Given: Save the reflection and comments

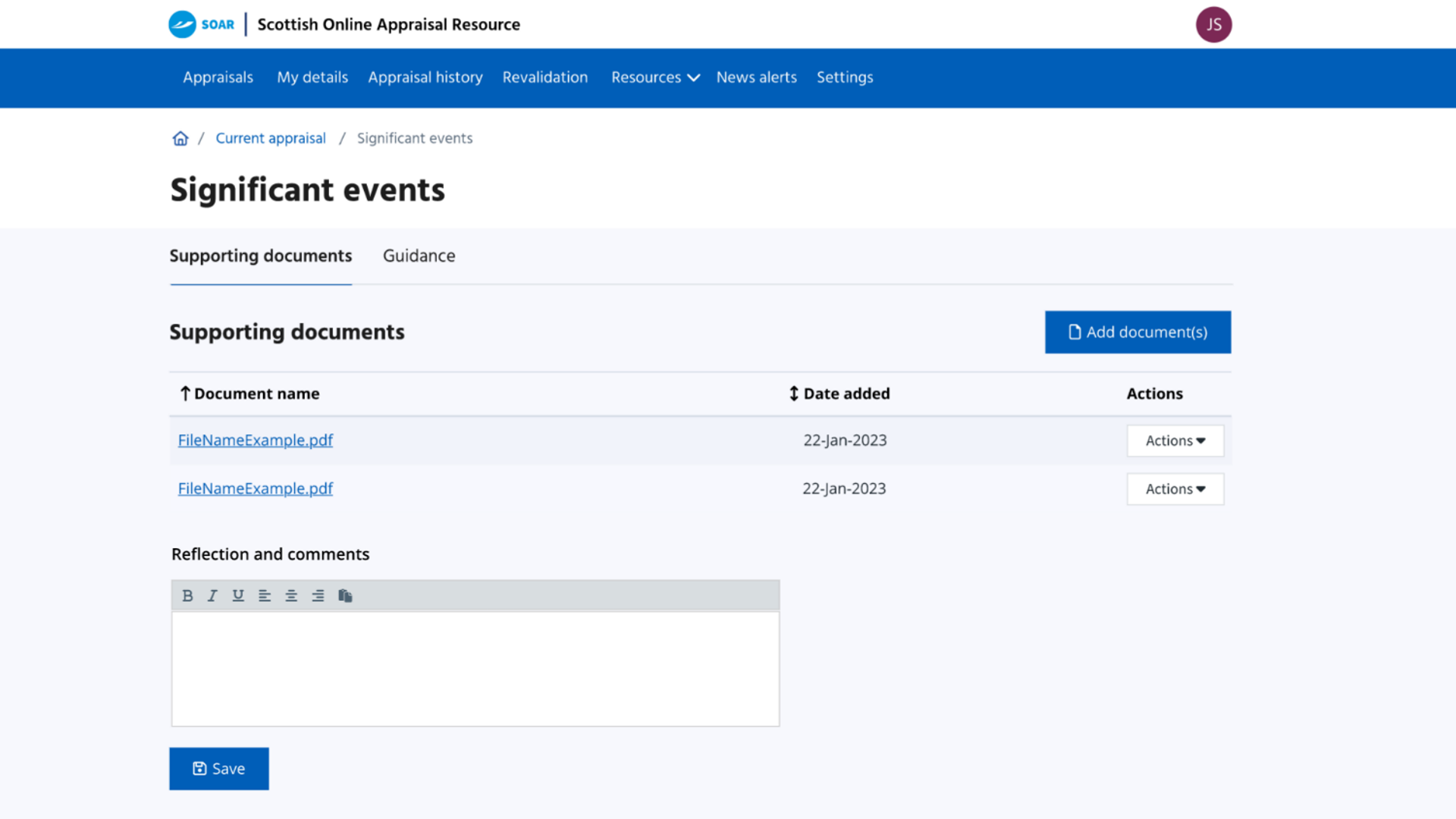Looking at the screenshot, I should point(219,769).
